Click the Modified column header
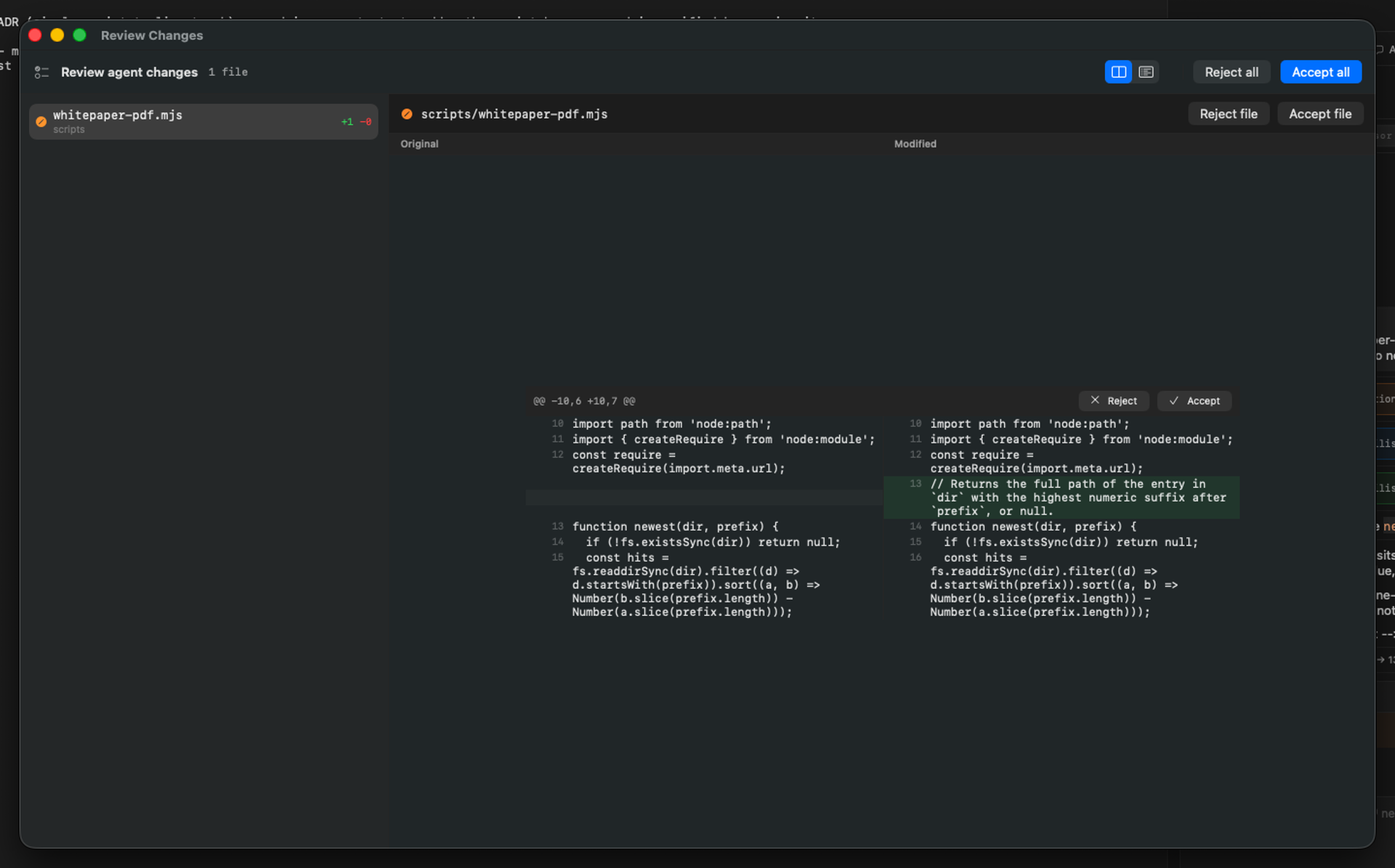1395x868 pixels. click(915, 144)
